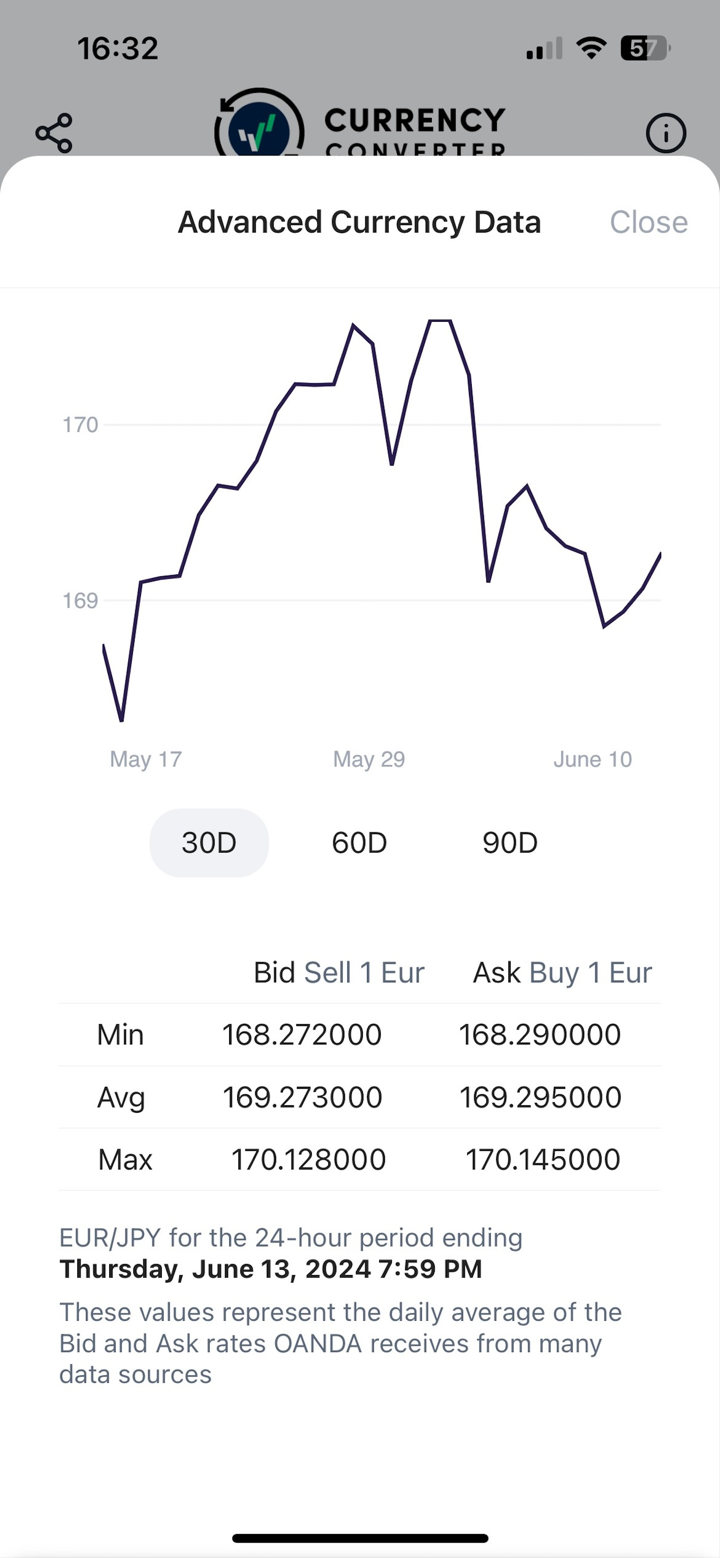Tap the share icon

pyautogui.click(x=54, y=133)
